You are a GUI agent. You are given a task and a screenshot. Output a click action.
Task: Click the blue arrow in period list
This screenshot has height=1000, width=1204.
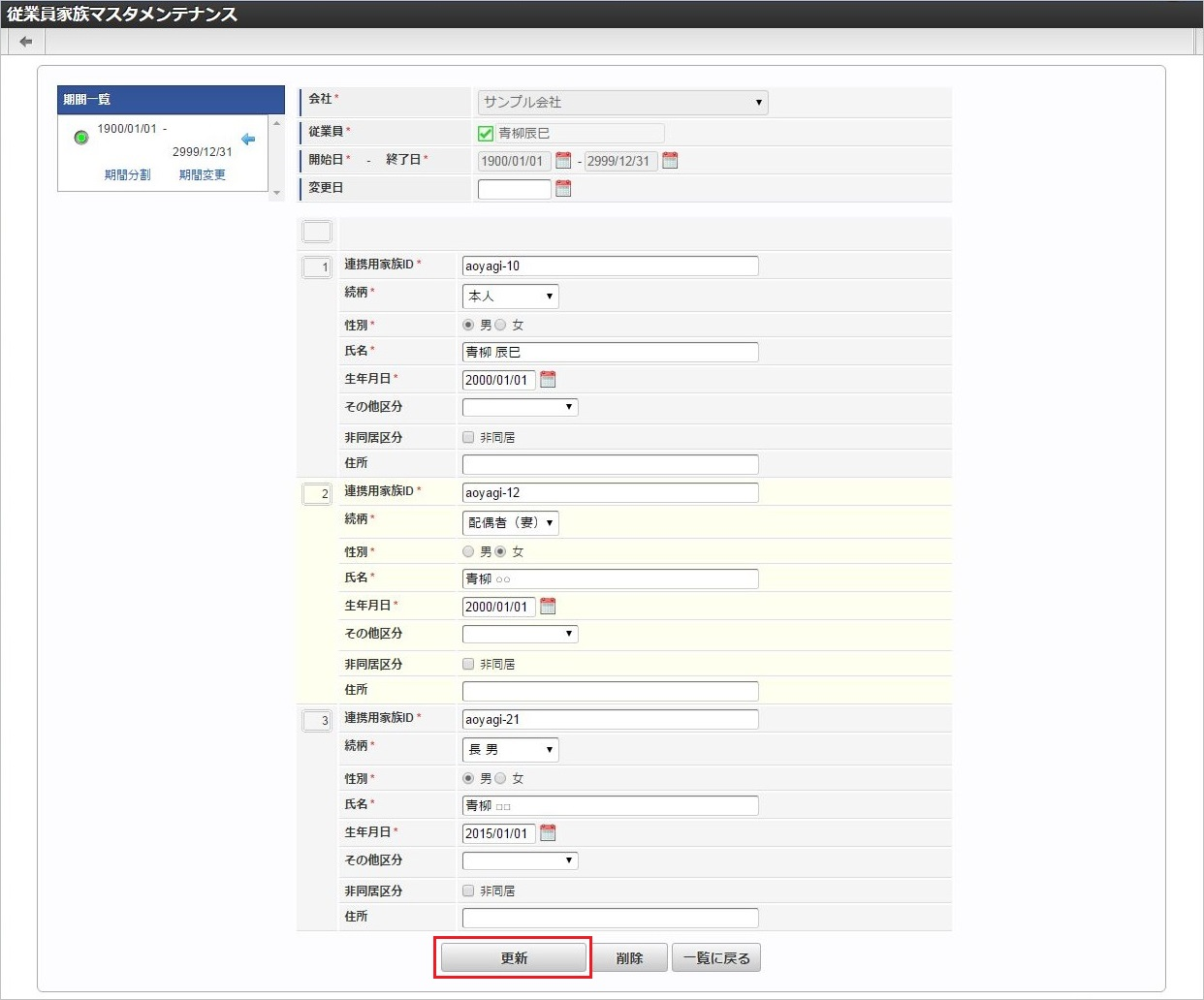pos(248,140)
